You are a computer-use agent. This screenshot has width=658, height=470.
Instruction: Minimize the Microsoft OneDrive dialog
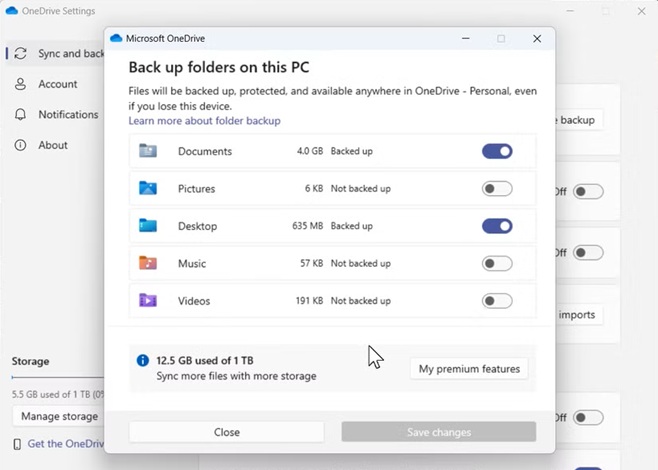465,39
